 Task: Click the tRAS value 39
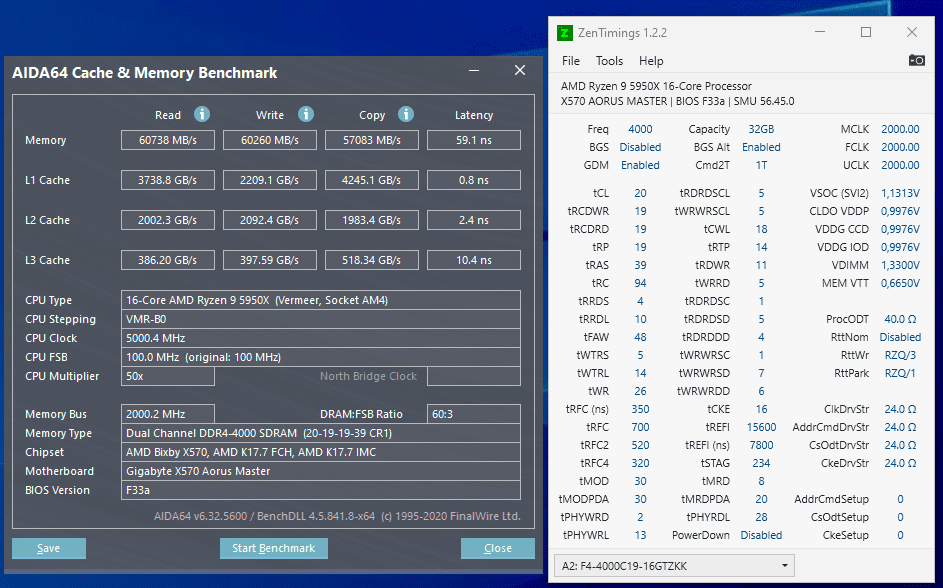(640, 265)
